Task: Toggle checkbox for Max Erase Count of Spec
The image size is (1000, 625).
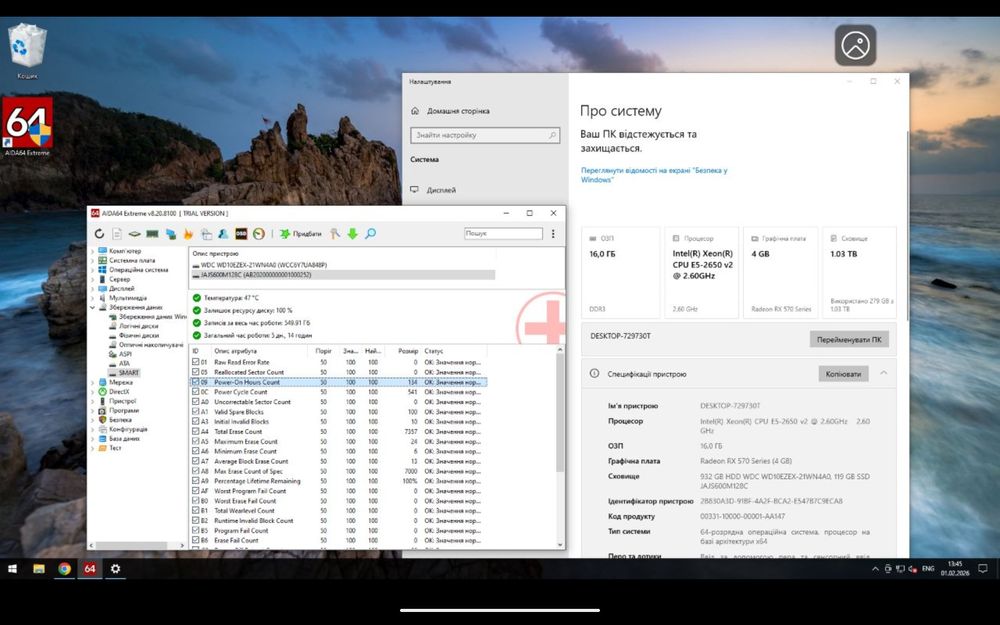Action: [196, 471]
